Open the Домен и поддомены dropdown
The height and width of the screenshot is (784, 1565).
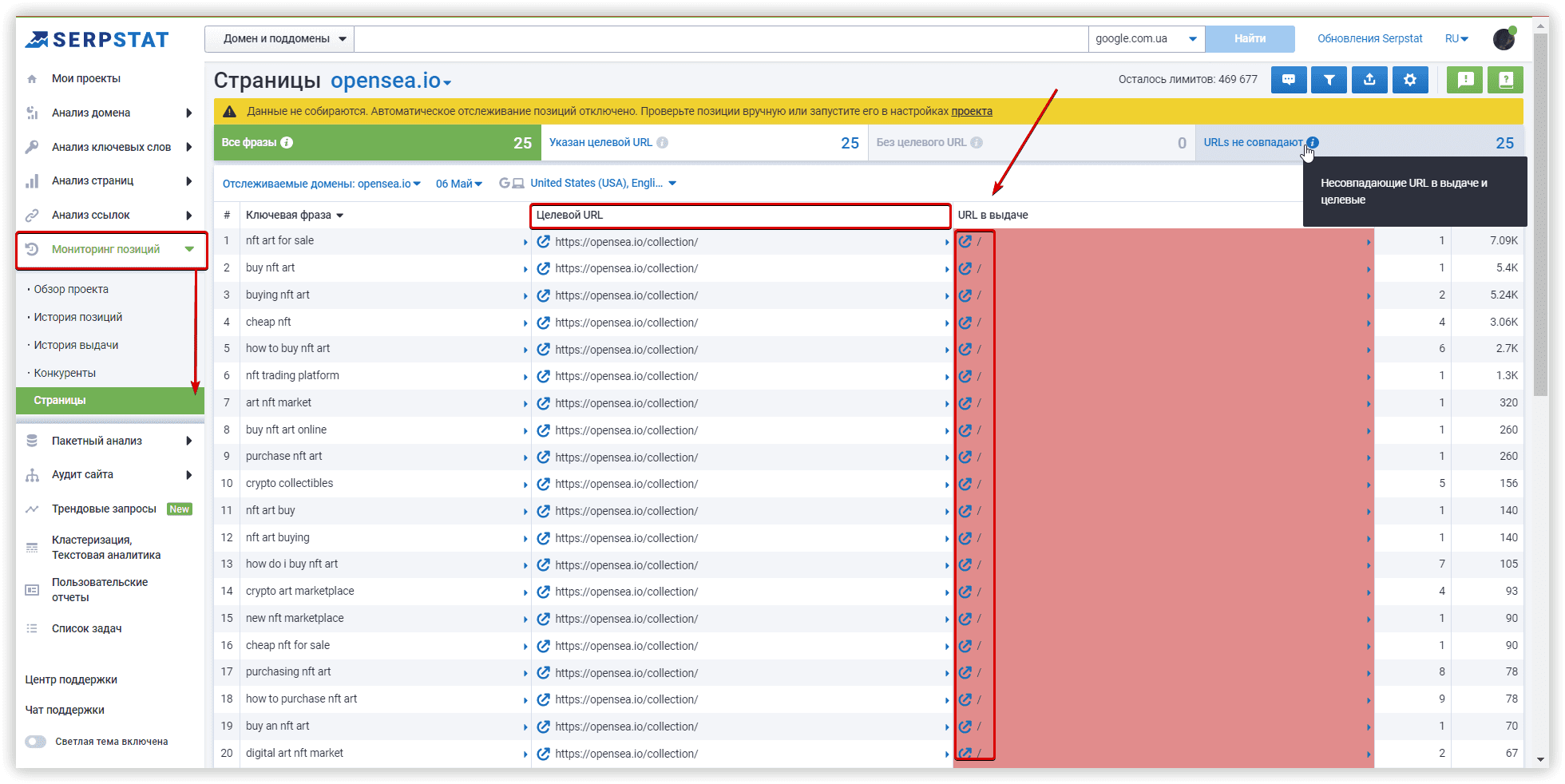tap(279, 38)
